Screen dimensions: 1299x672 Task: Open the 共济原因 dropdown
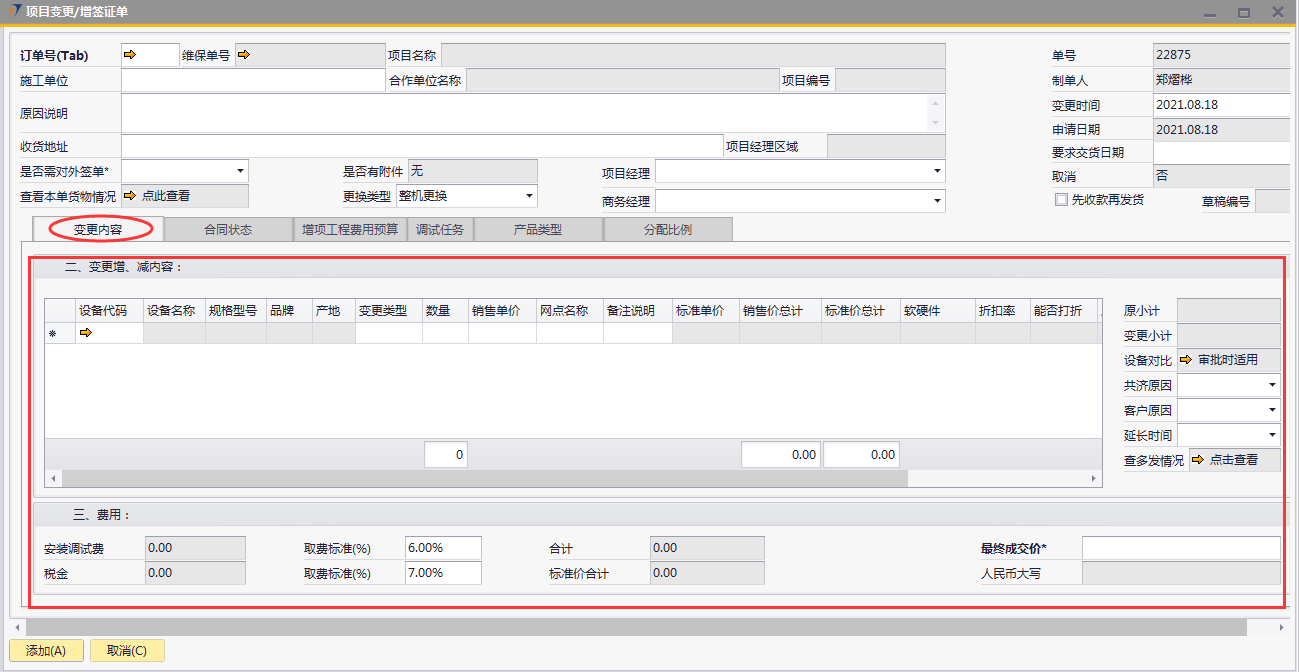pos(1272,385)
